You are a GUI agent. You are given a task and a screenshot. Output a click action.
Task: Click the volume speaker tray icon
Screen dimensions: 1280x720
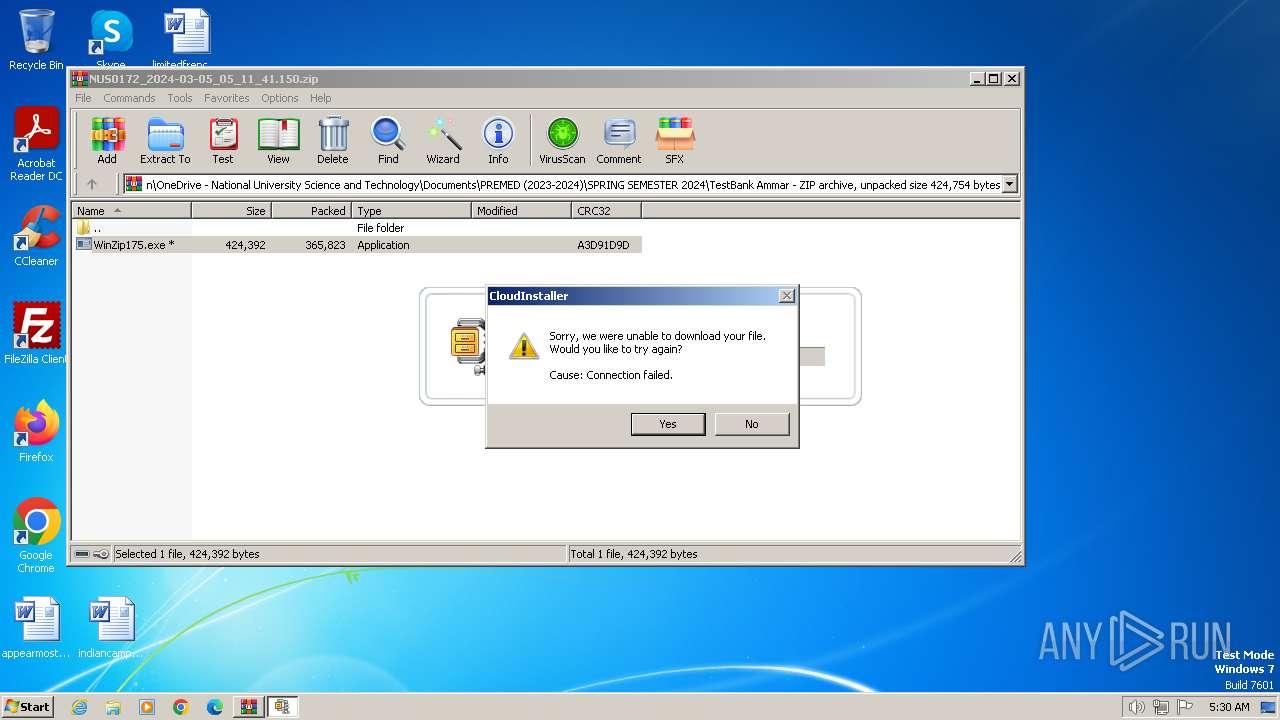[1136, 707]
